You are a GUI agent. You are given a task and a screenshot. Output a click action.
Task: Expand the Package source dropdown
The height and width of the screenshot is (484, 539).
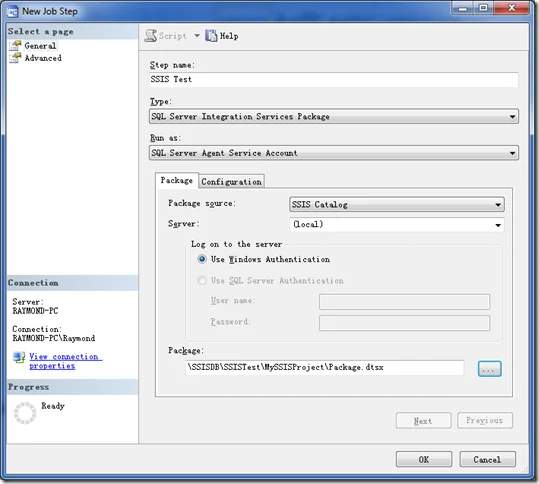point(397,205)
